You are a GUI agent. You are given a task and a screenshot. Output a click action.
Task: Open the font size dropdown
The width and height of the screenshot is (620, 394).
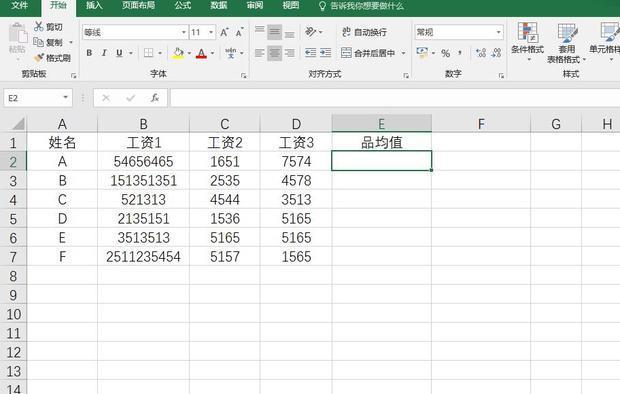(211, 32)
